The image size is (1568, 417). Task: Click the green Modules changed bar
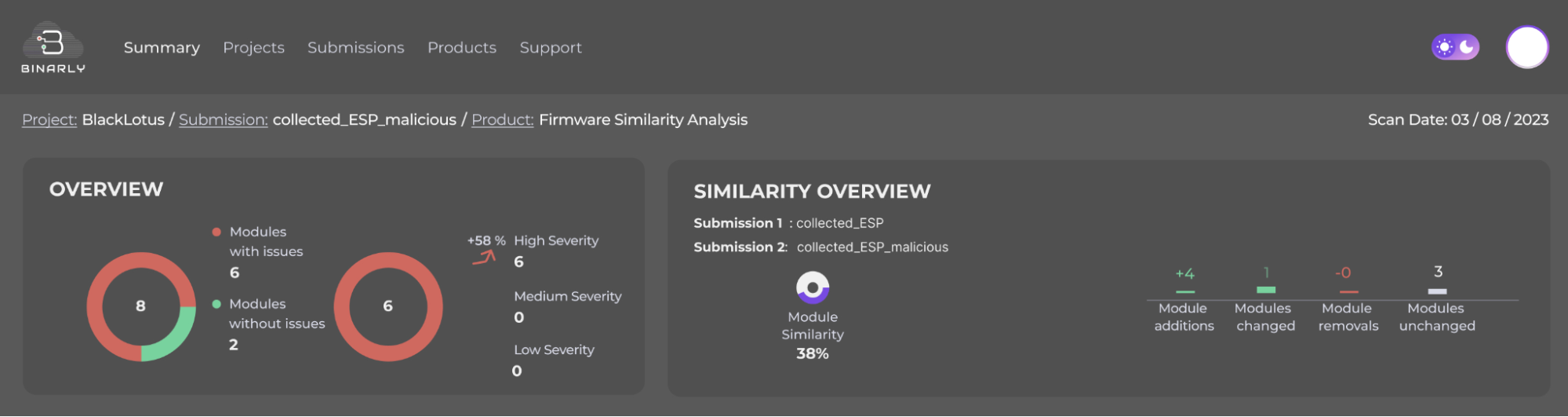coord(1266,290)
